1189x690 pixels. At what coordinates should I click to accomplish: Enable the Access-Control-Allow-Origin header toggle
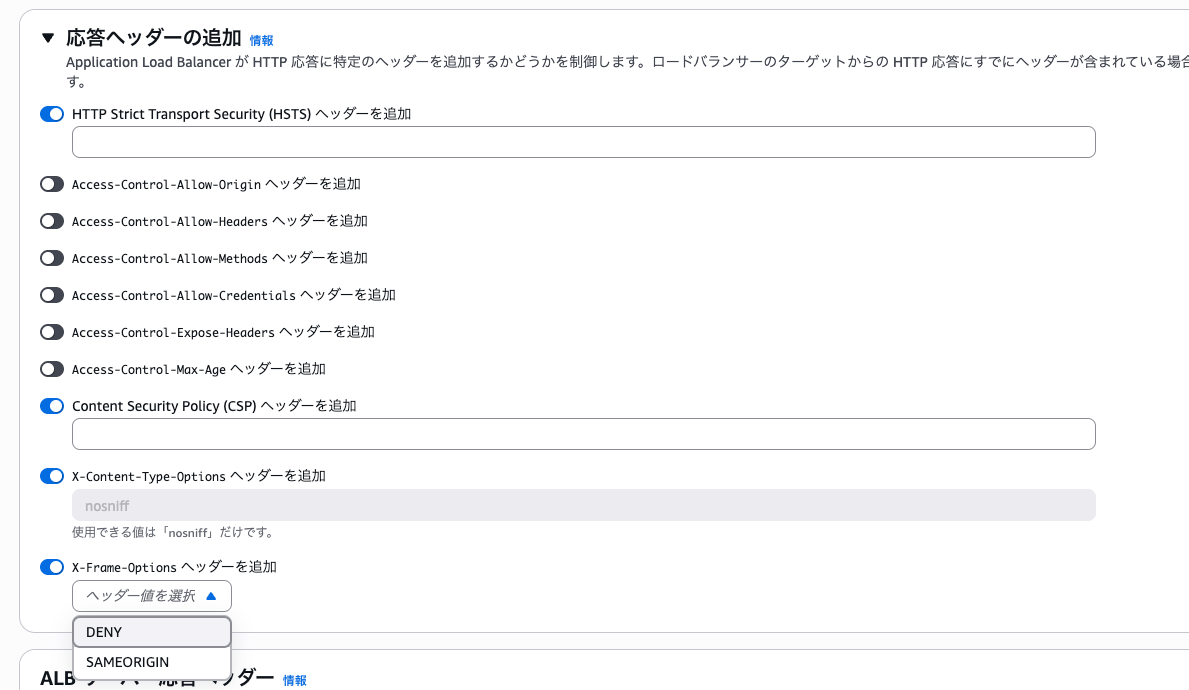pyautogui.click(x=52, y=184)
